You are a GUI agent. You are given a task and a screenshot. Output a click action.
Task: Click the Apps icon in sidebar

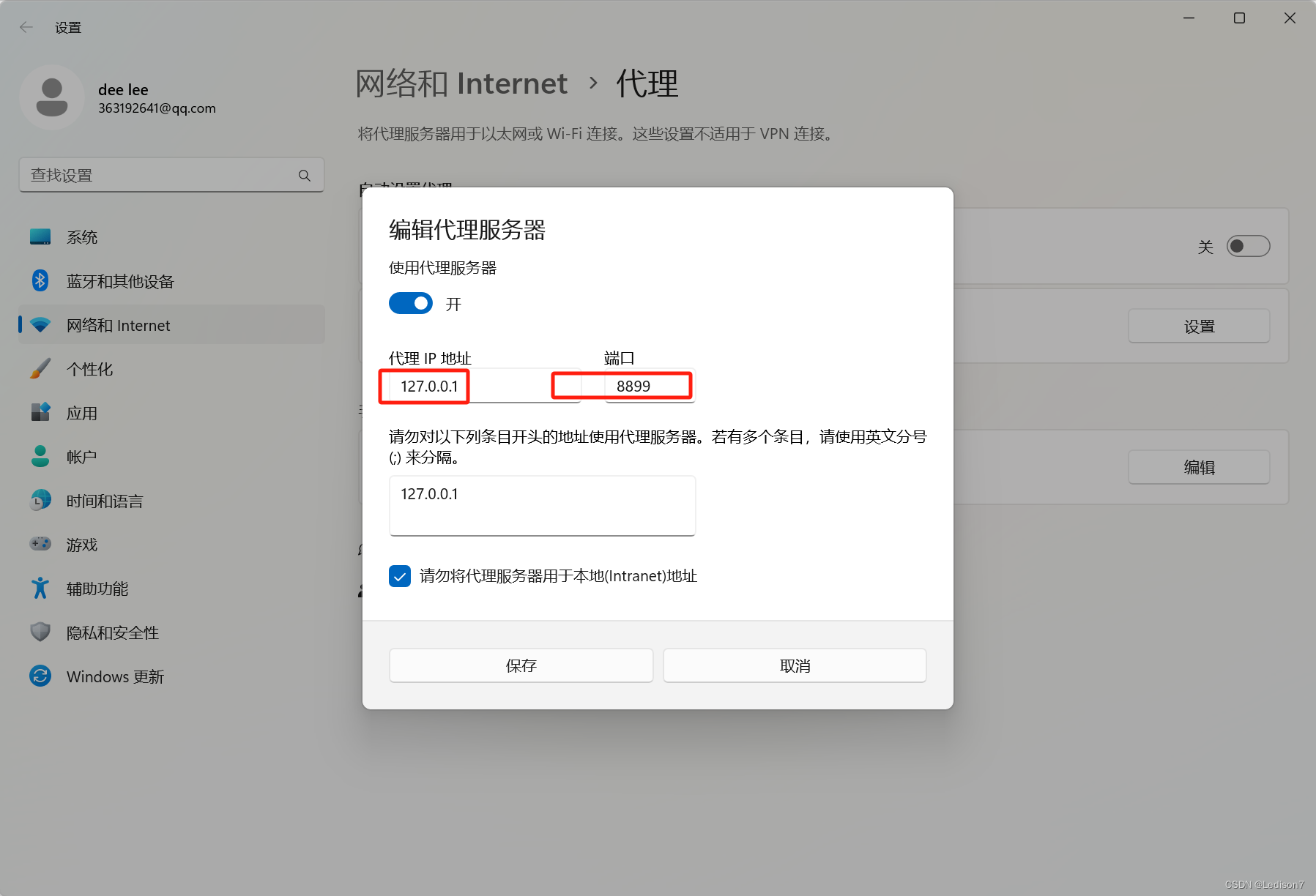coord(40,412)
